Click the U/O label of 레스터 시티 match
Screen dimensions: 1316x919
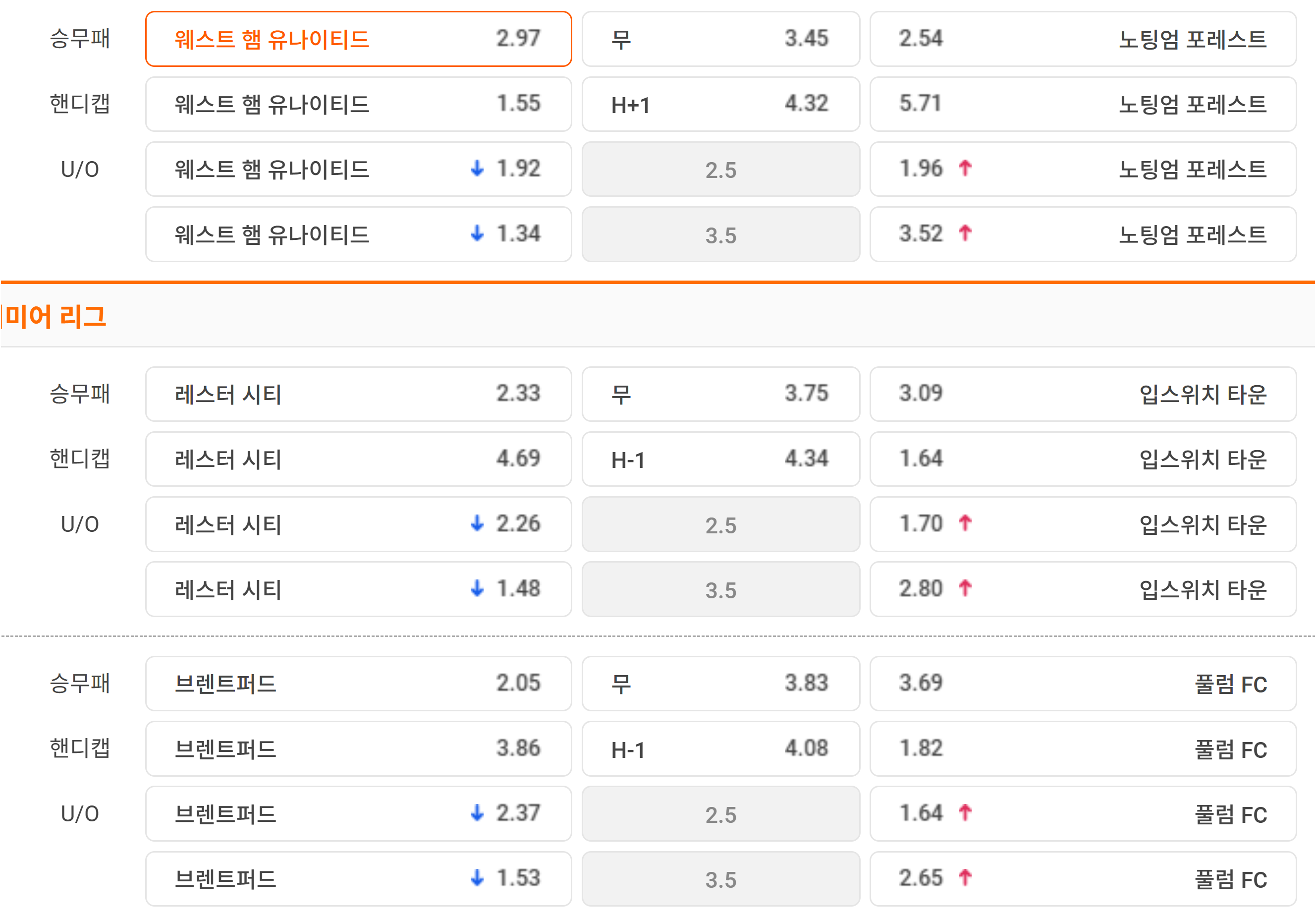point(80,524)
